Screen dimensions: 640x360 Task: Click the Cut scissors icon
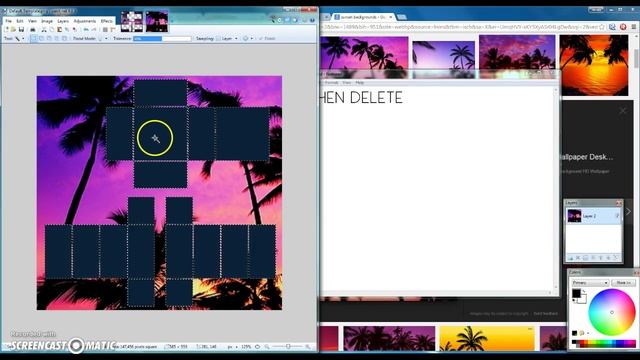tap(44, 29)
